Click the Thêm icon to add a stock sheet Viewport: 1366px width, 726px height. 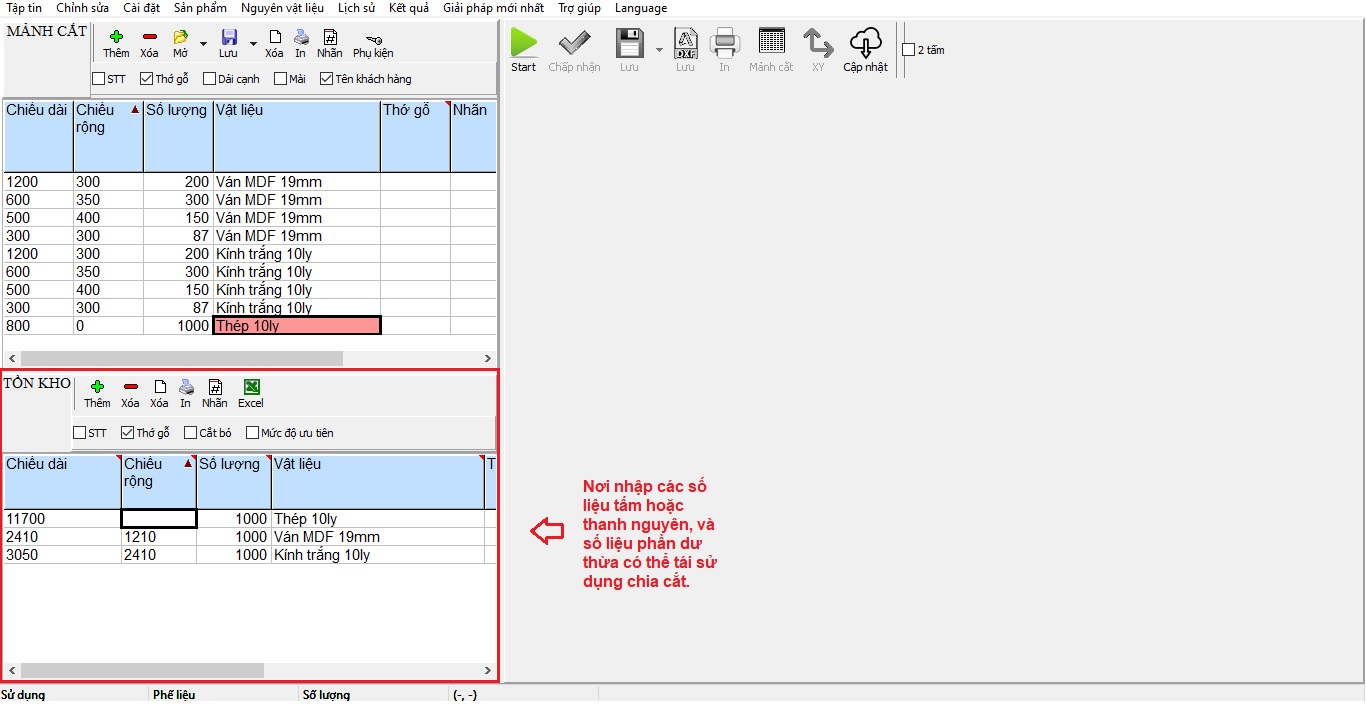97,390
